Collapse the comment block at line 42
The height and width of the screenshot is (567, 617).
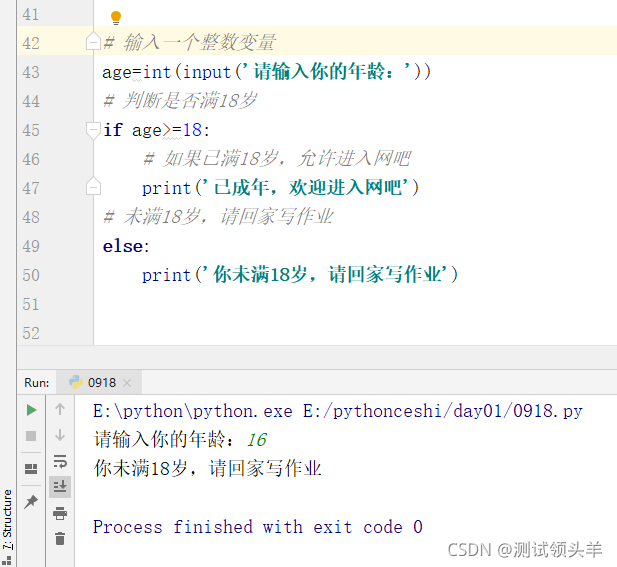click(93, 41)
